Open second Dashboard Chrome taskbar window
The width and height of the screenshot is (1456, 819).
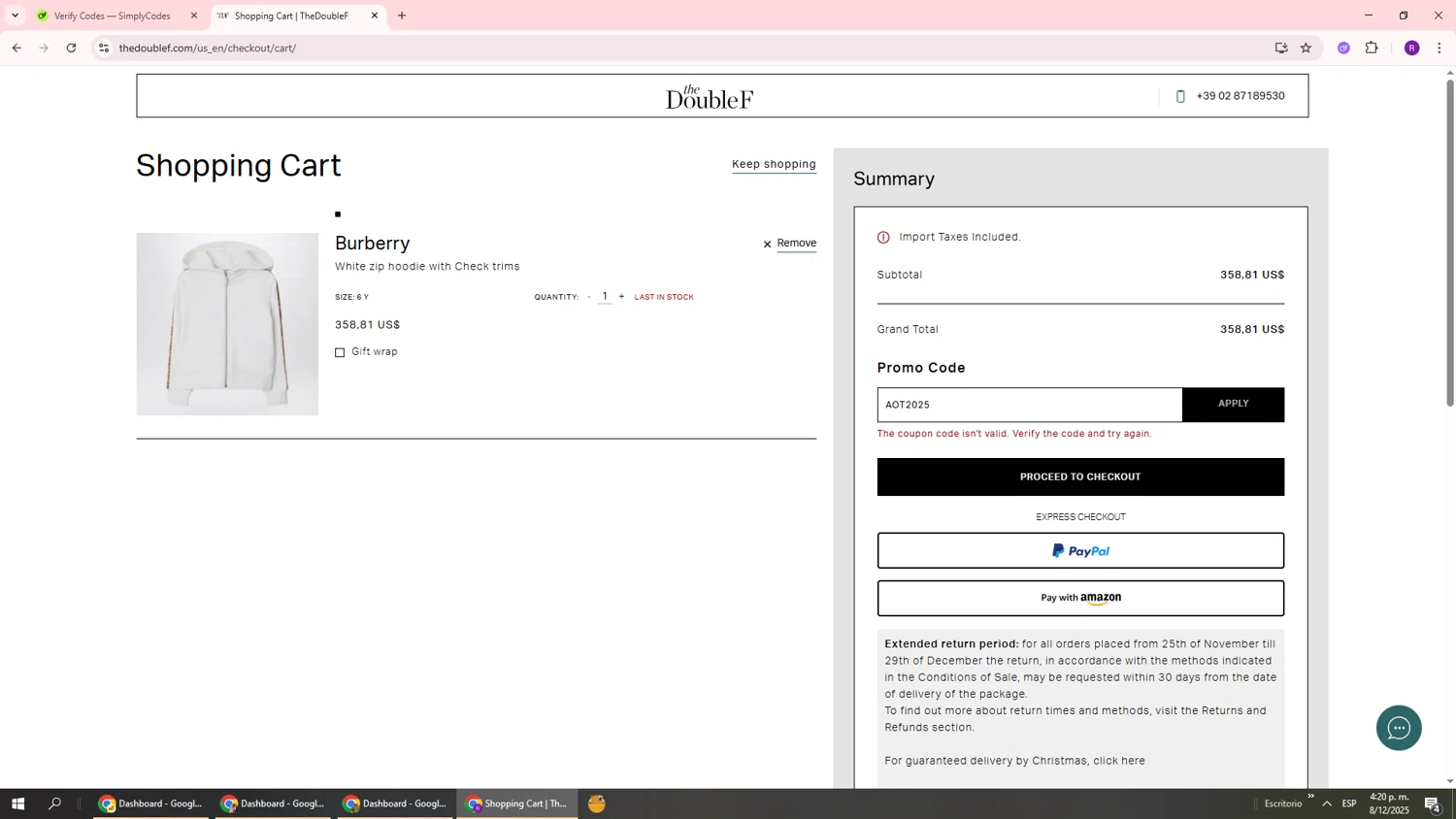[x=273, y=803]
